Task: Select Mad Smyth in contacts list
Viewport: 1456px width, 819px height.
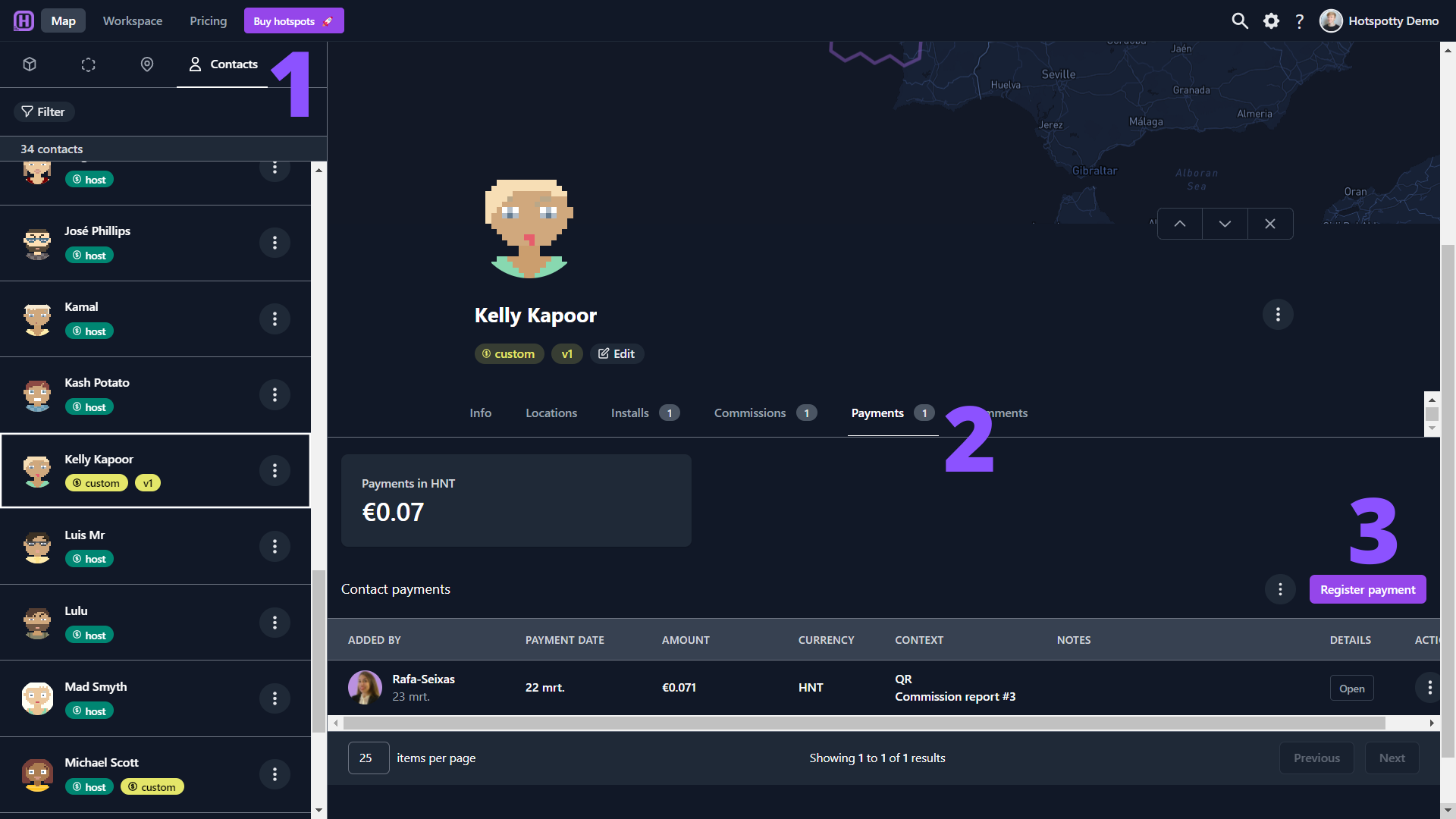Action: (155, 698)
